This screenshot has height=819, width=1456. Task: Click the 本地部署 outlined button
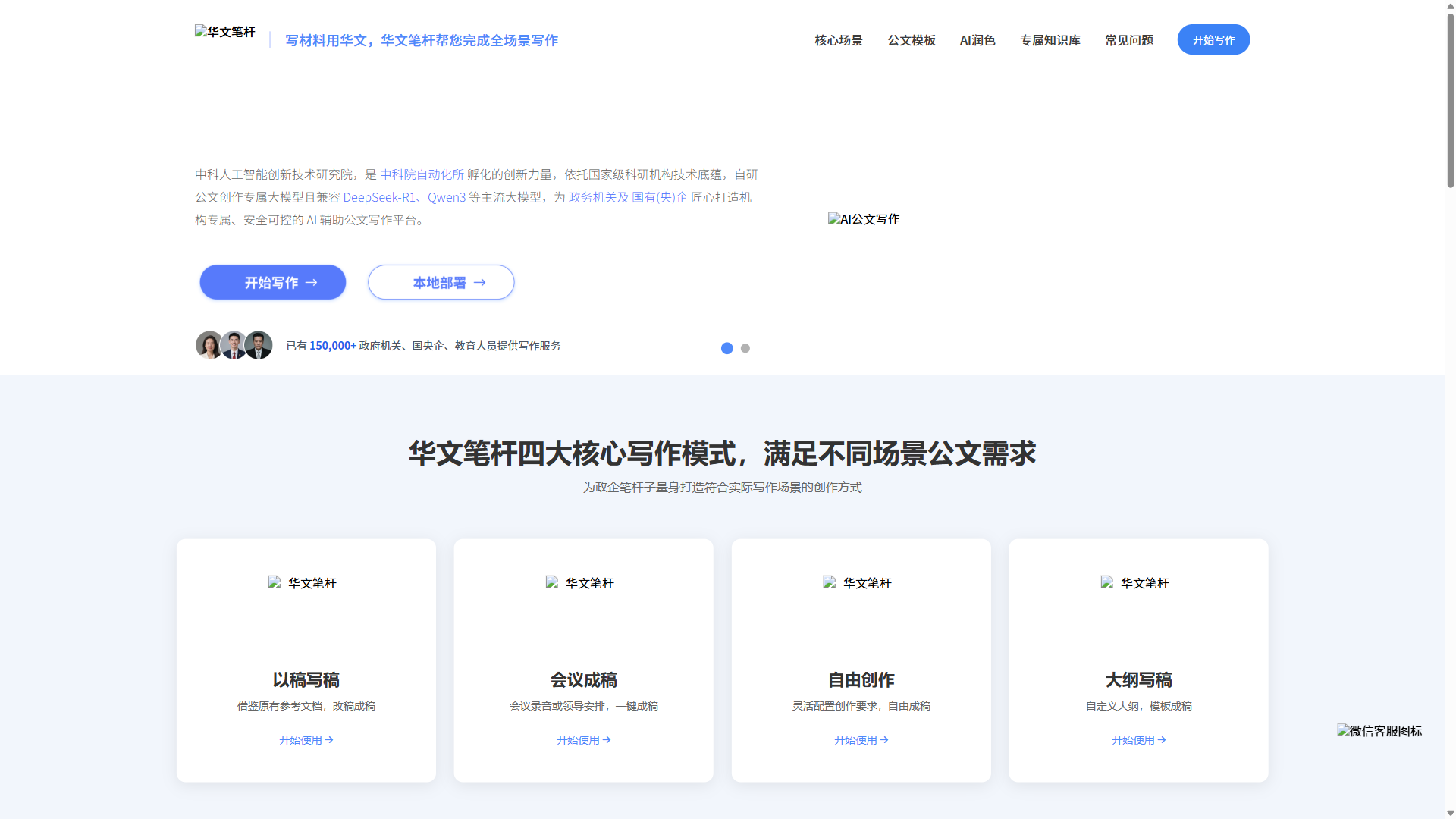[441, 282]
